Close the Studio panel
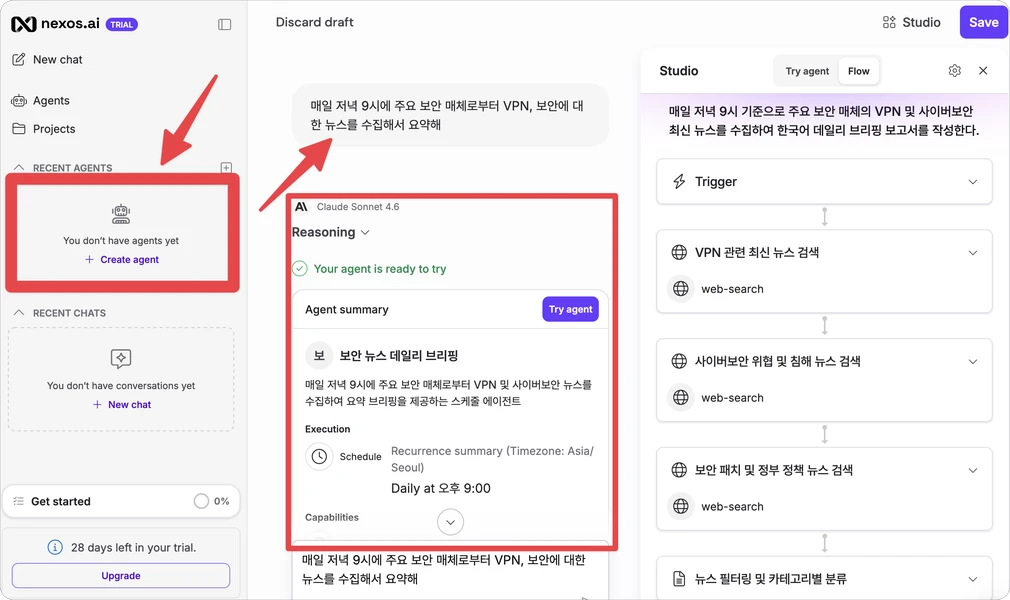The image size is (1010, 600). click(x=983, y=70)
